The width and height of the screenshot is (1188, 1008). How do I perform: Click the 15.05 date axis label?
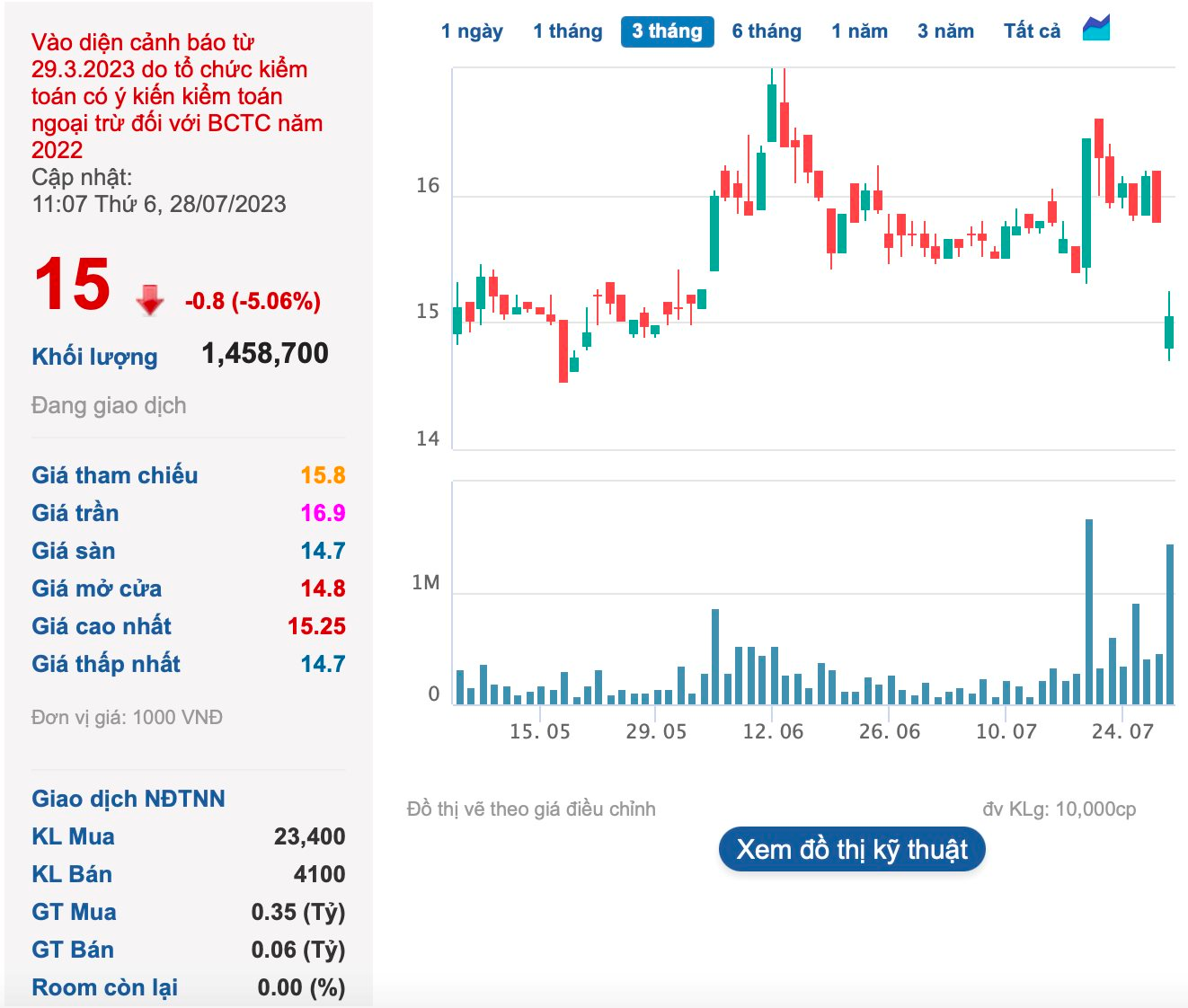point(539,731)
